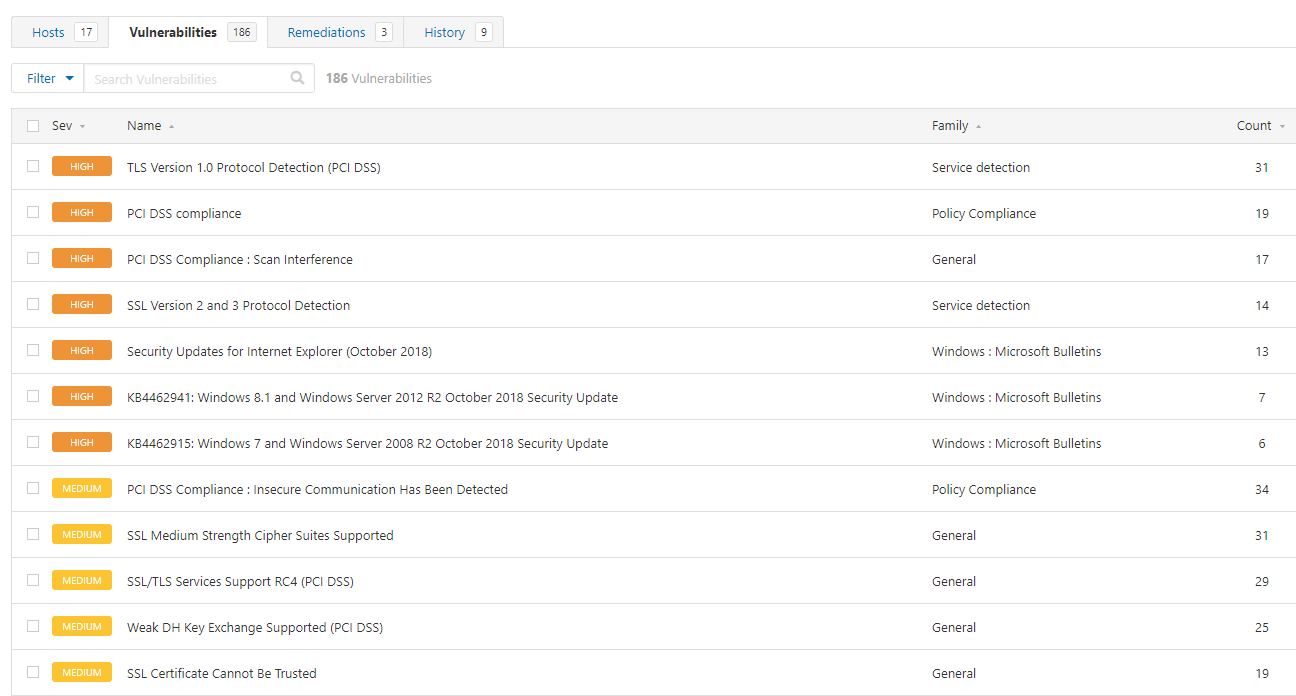Click the 186 badge on Vulnerabilities tab
The width and height of the screenshot is (1296, 696).
coord(241,32)
